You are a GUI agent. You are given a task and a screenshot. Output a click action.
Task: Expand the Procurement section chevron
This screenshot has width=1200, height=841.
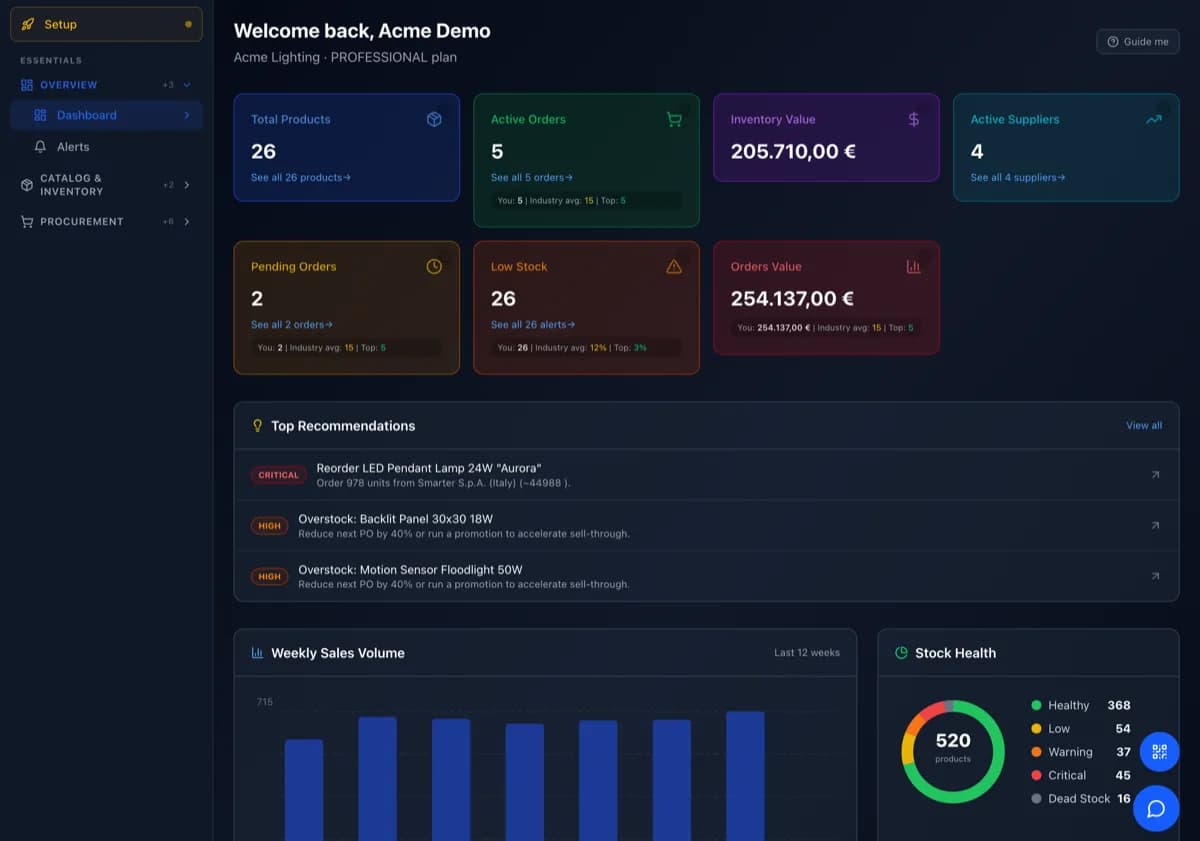tap(187, 221)
